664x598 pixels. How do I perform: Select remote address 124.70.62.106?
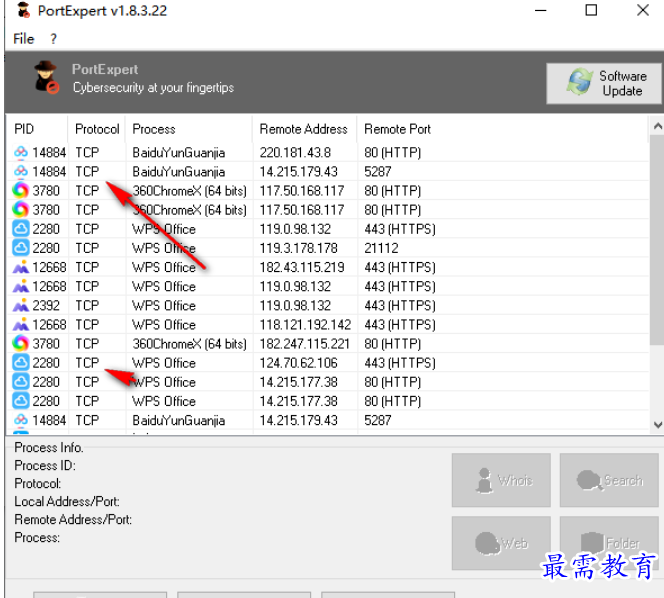299,363
